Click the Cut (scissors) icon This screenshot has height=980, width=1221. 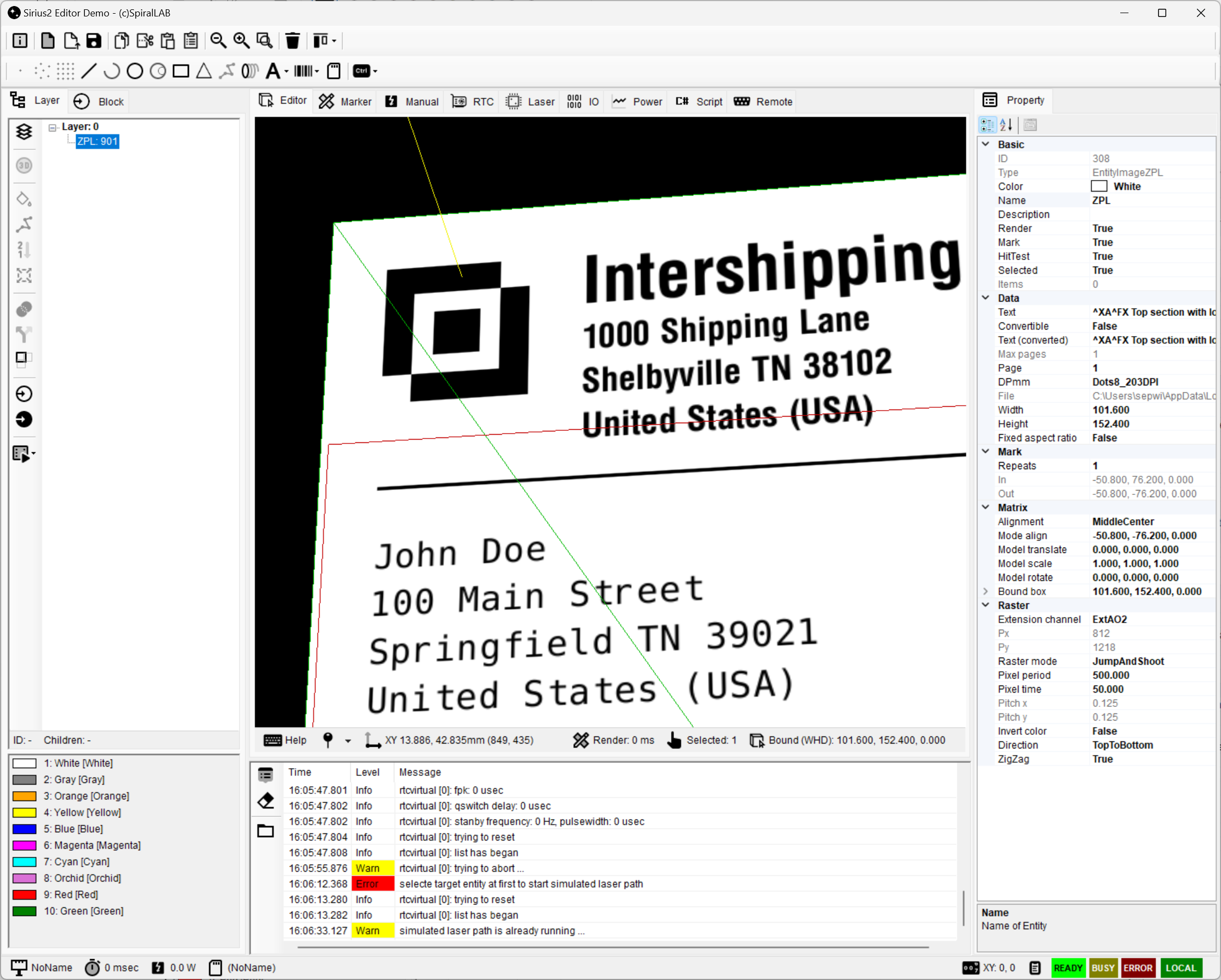[x=145, y=41]
